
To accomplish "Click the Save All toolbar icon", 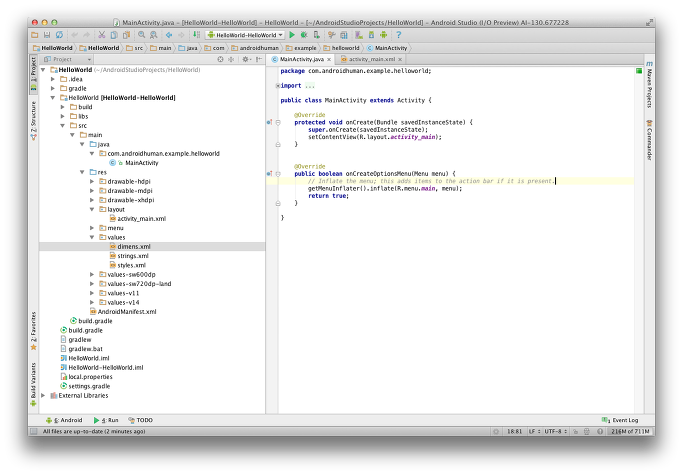I will tap(47, 35).
